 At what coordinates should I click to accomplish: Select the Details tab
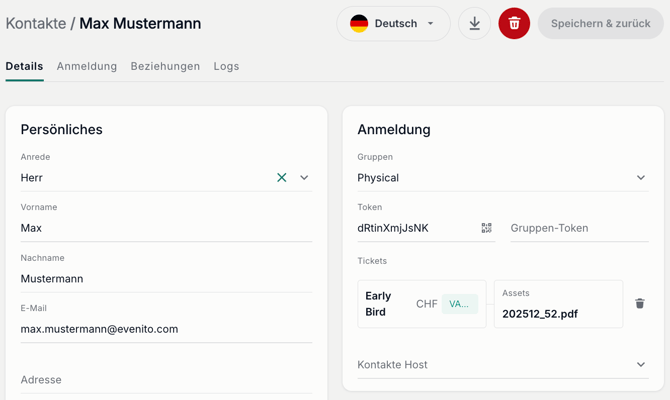tap(24, 66)
